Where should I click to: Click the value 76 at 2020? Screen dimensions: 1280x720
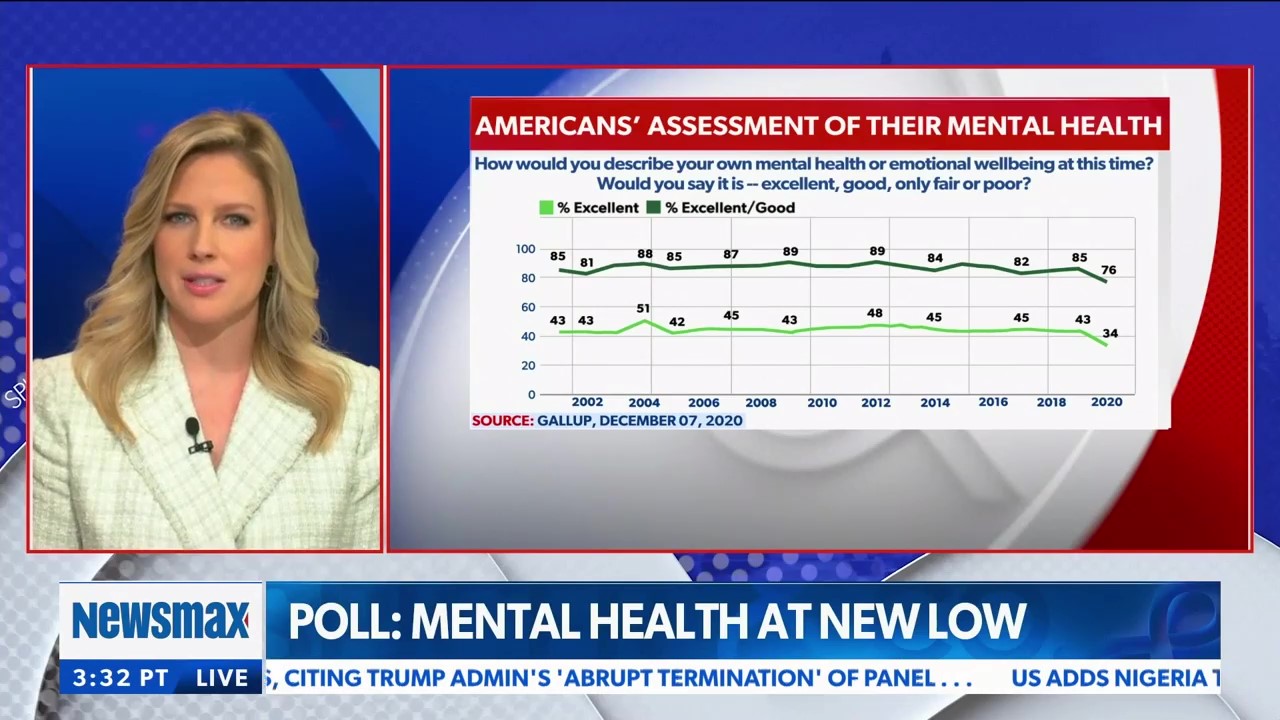click(1109, 270)
